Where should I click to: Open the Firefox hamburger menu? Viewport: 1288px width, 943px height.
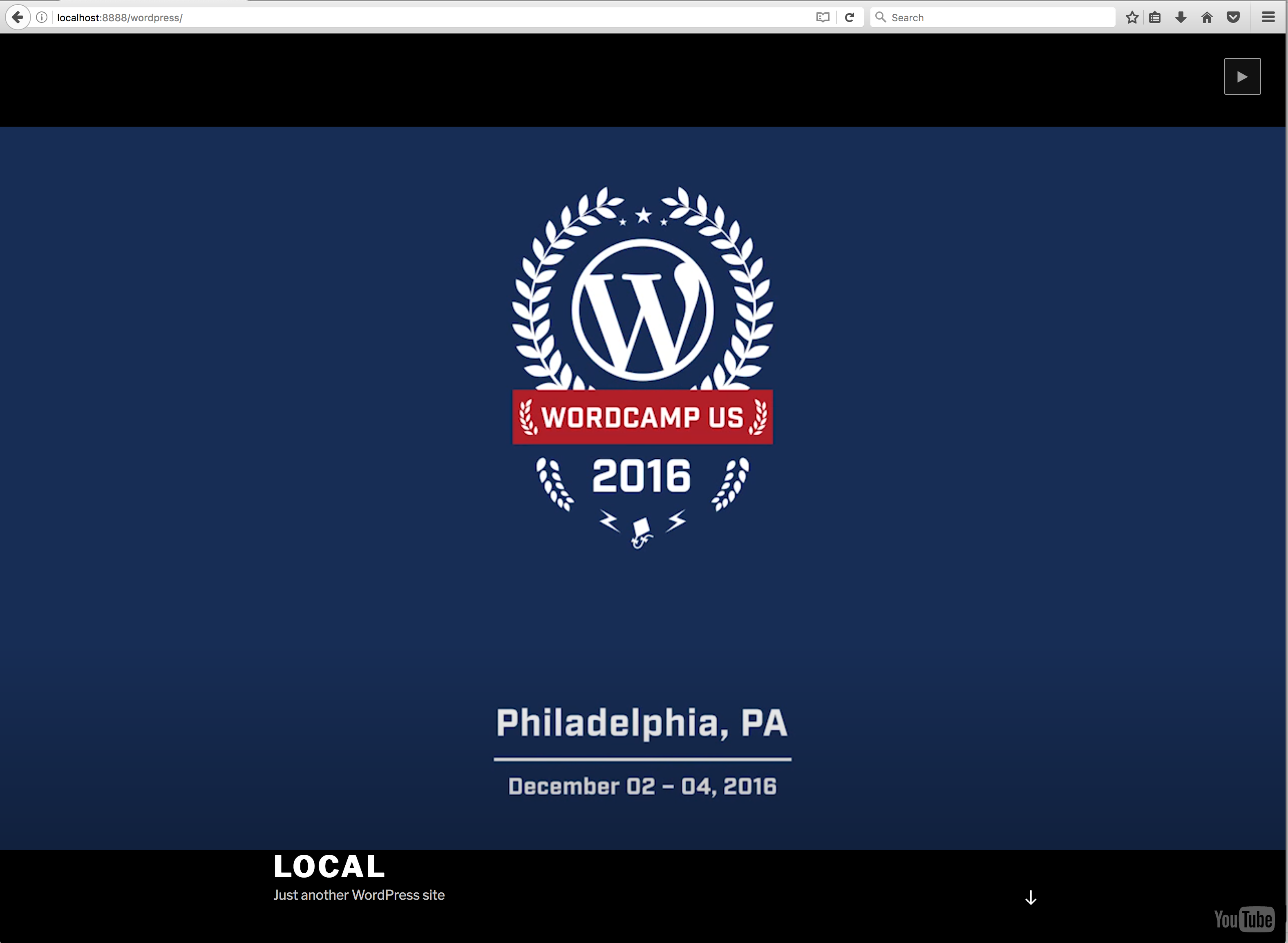(1268, 18)
